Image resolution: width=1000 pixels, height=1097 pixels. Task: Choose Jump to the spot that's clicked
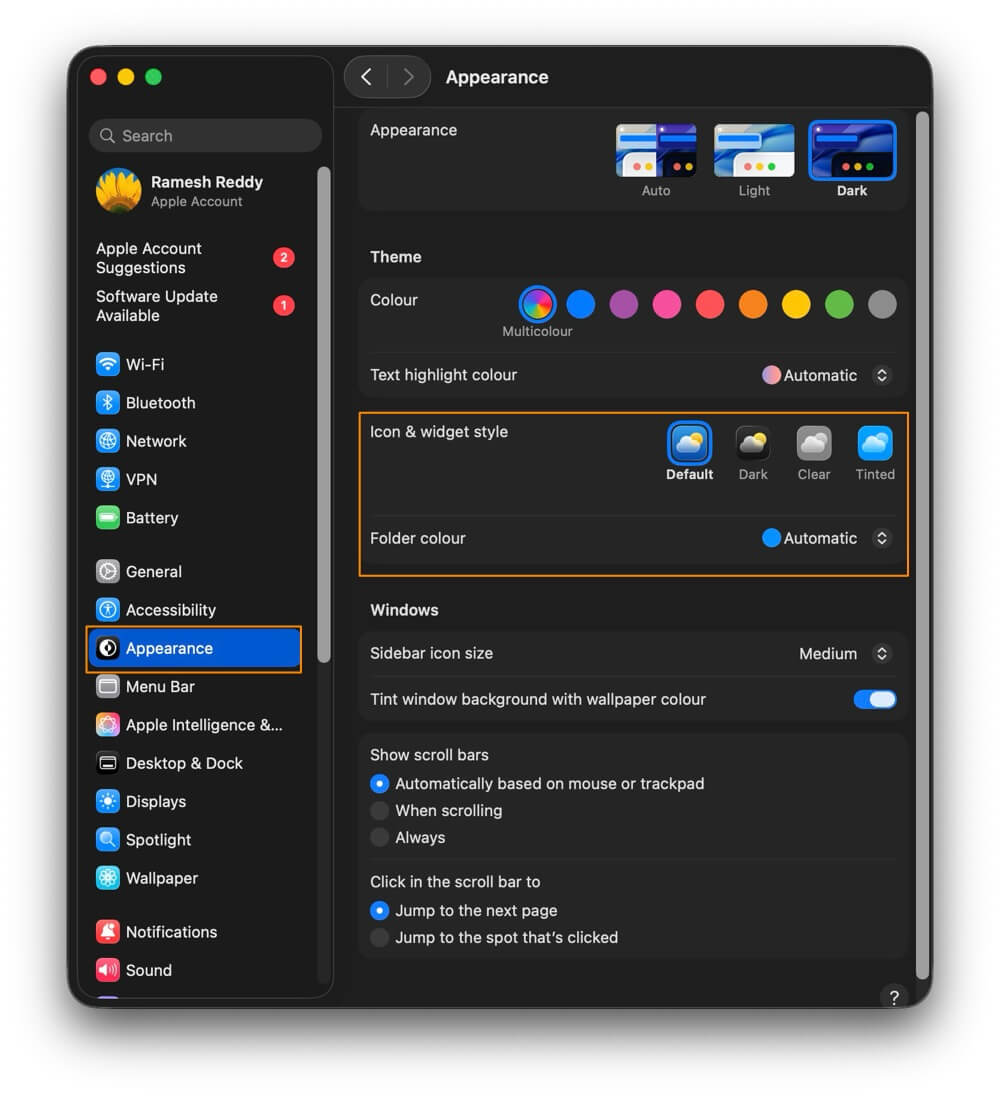click(x=379, y=937)
